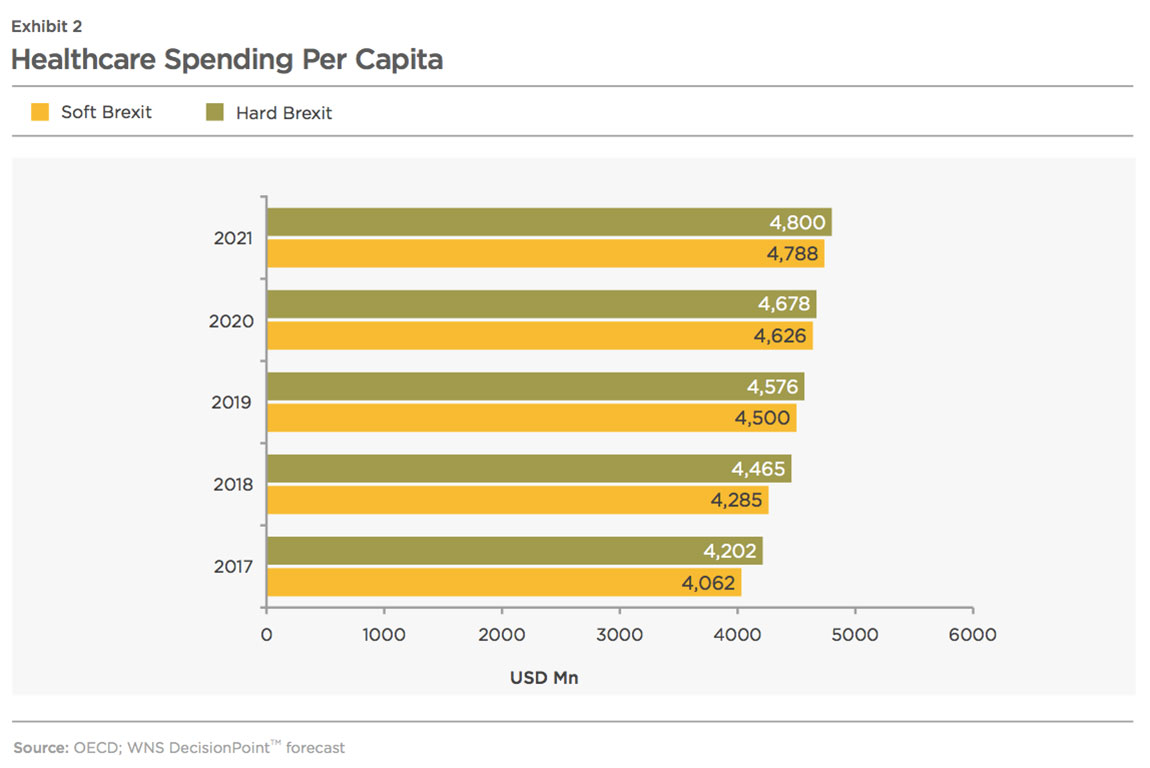Select the Soft Brexit legend label
Image resolution: width=1150 pixels, height=768 pixels.
[x=106, y=112]
